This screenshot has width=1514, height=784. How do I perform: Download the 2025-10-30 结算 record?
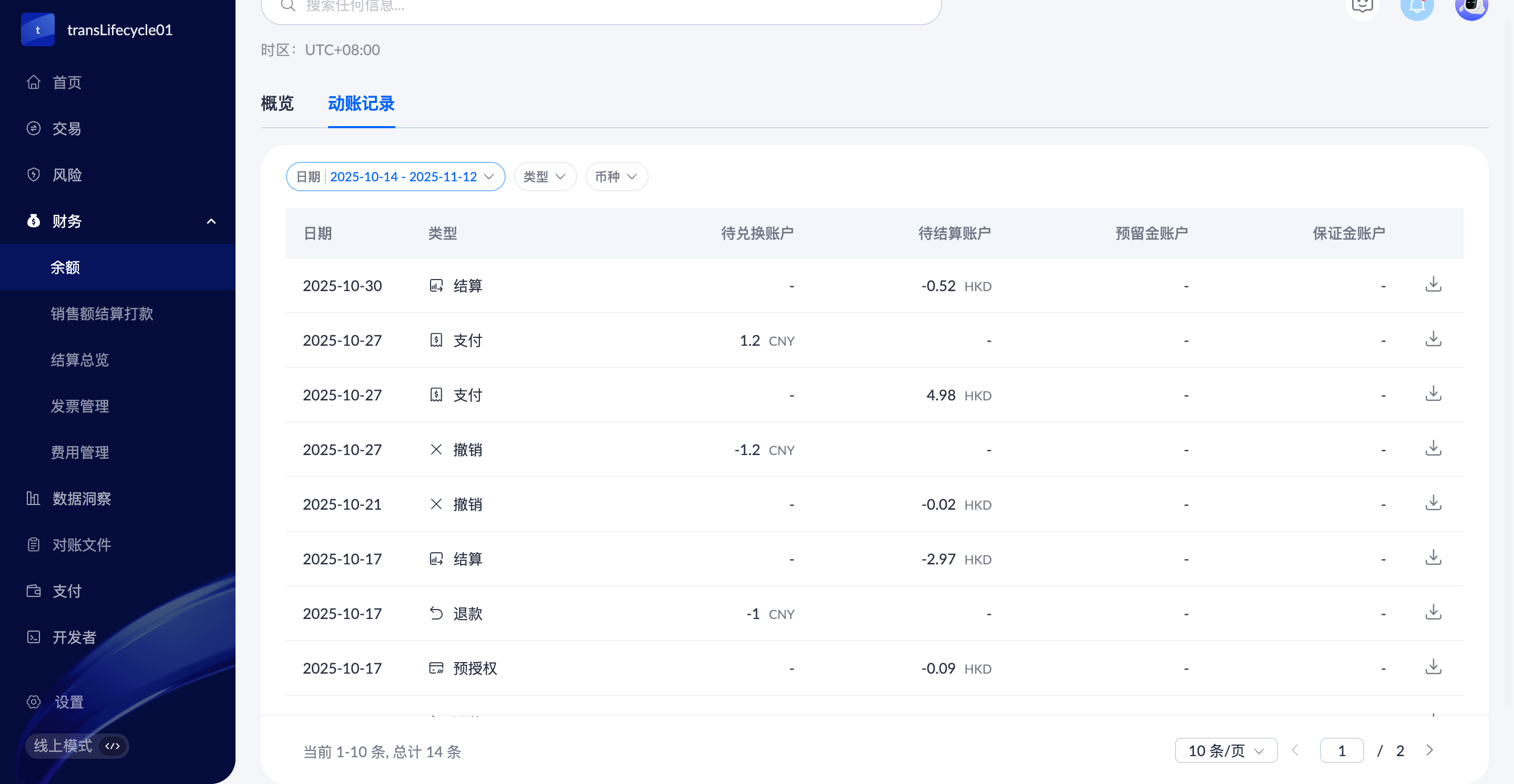[1433, 285]
